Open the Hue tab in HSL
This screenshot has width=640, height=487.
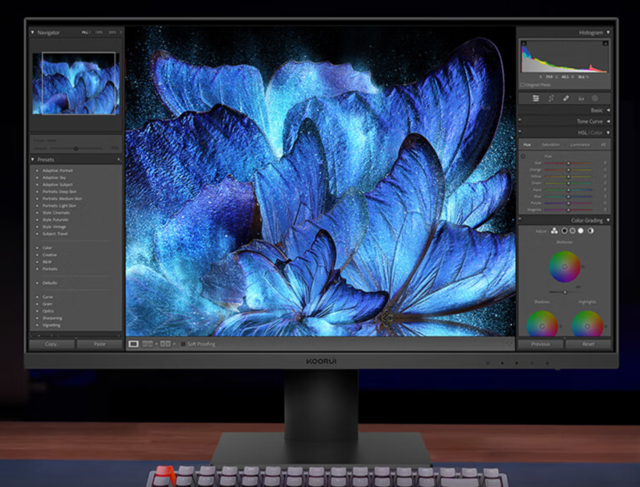pyautogui.click(x=527, y=145)
